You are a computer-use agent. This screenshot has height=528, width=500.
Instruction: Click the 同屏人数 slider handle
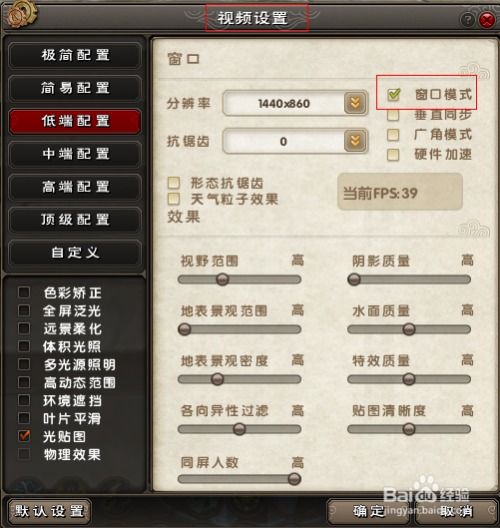294,479
